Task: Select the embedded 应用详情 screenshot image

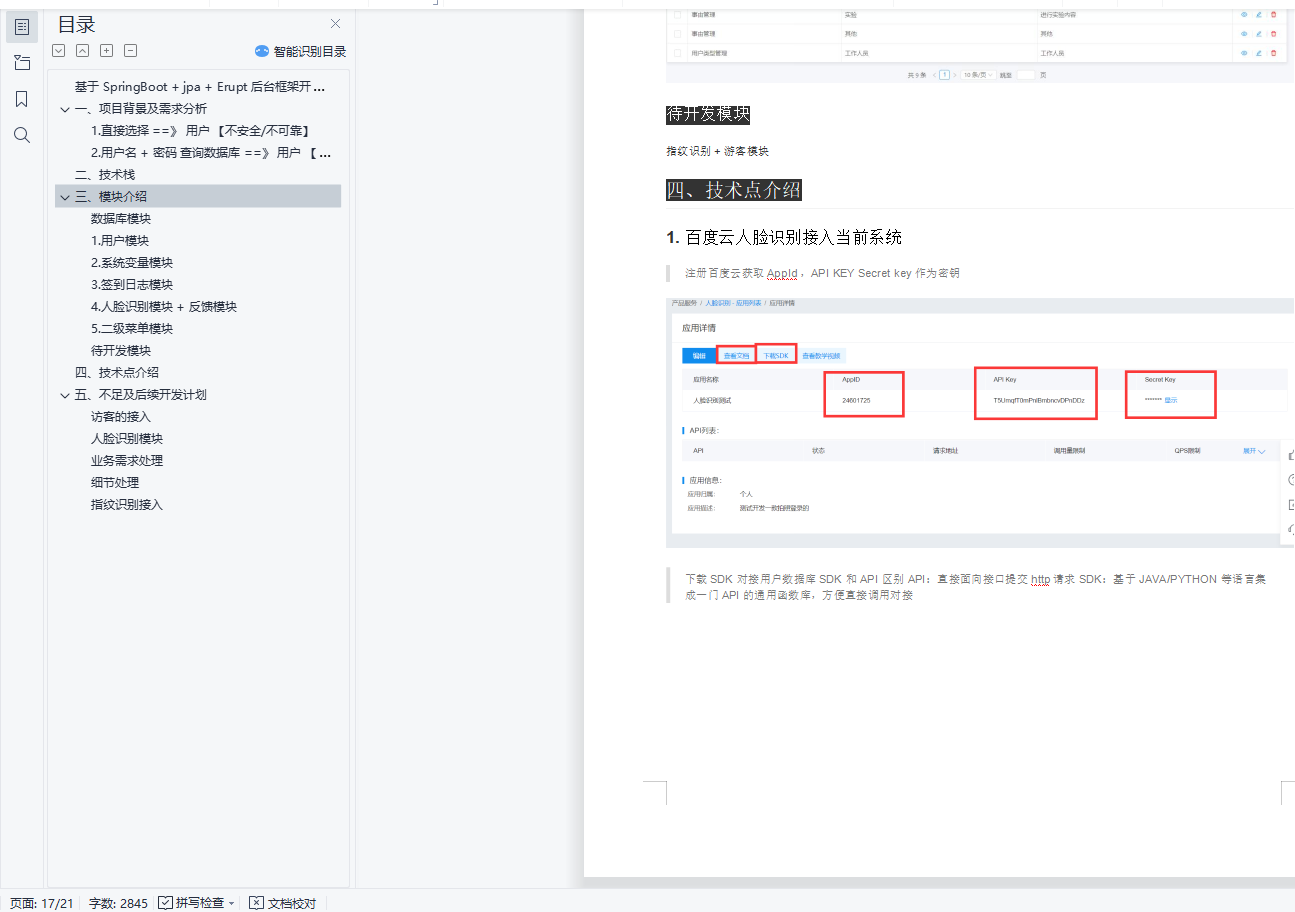Action: (x=980, y=422)
